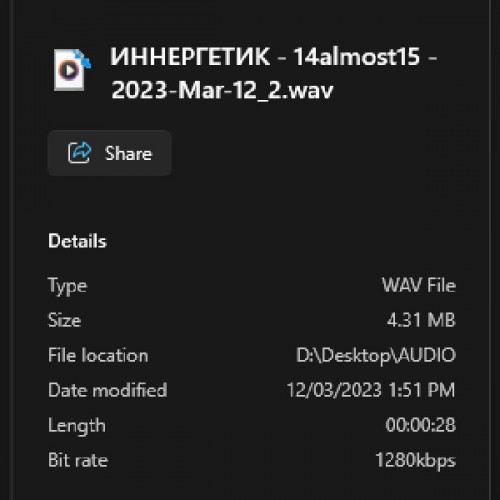Screen dimensions: 500x500
Task: Select the File location label
Action: 98,355
